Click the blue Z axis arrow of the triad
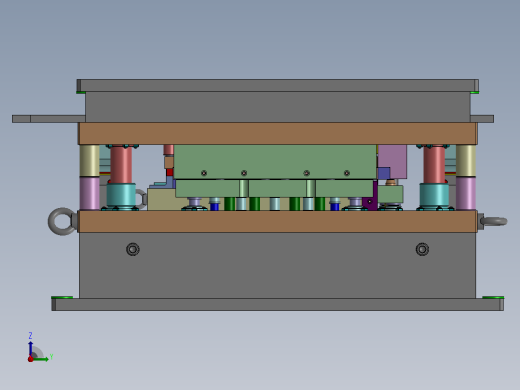The height and width of the screenshot is (390, 520). [31, 348]
